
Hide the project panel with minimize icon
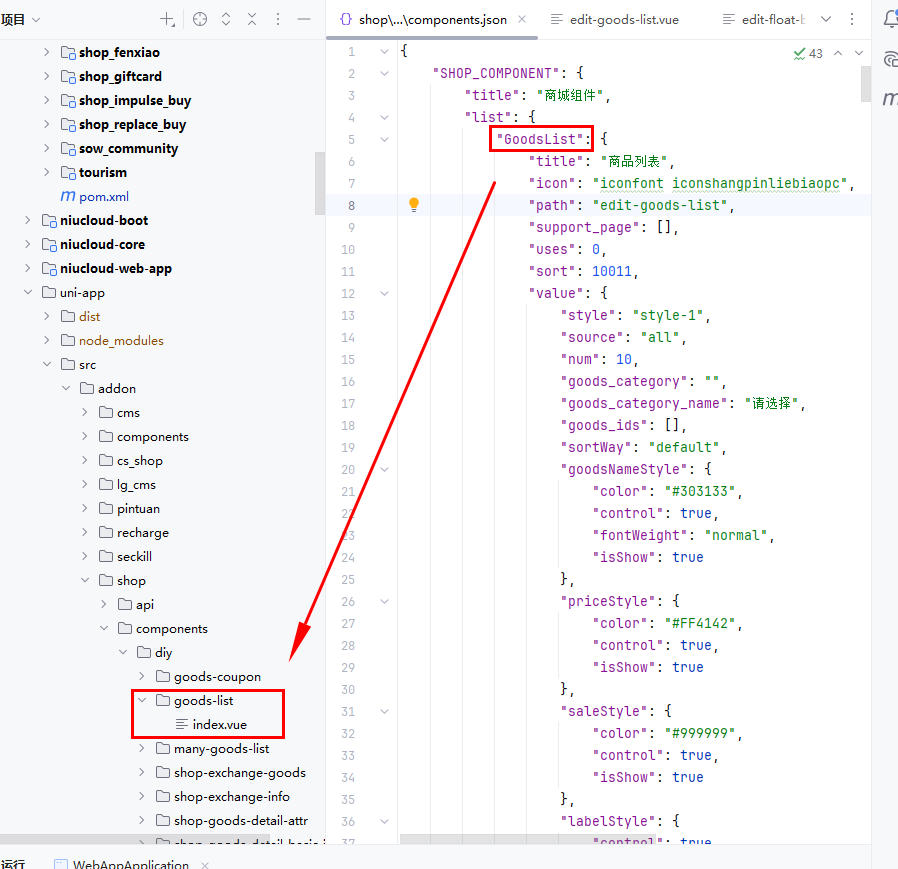pyautogui.click(x=304, y=20)
